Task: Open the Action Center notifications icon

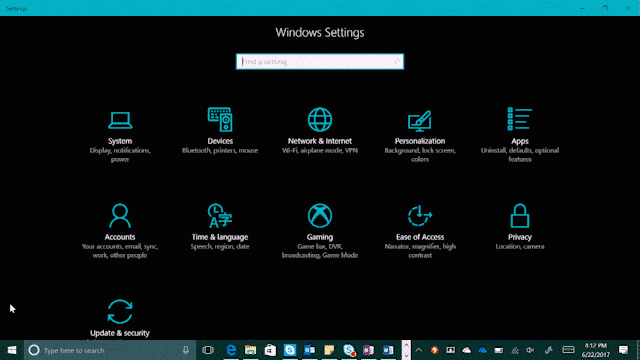Action: coord(623,350)
